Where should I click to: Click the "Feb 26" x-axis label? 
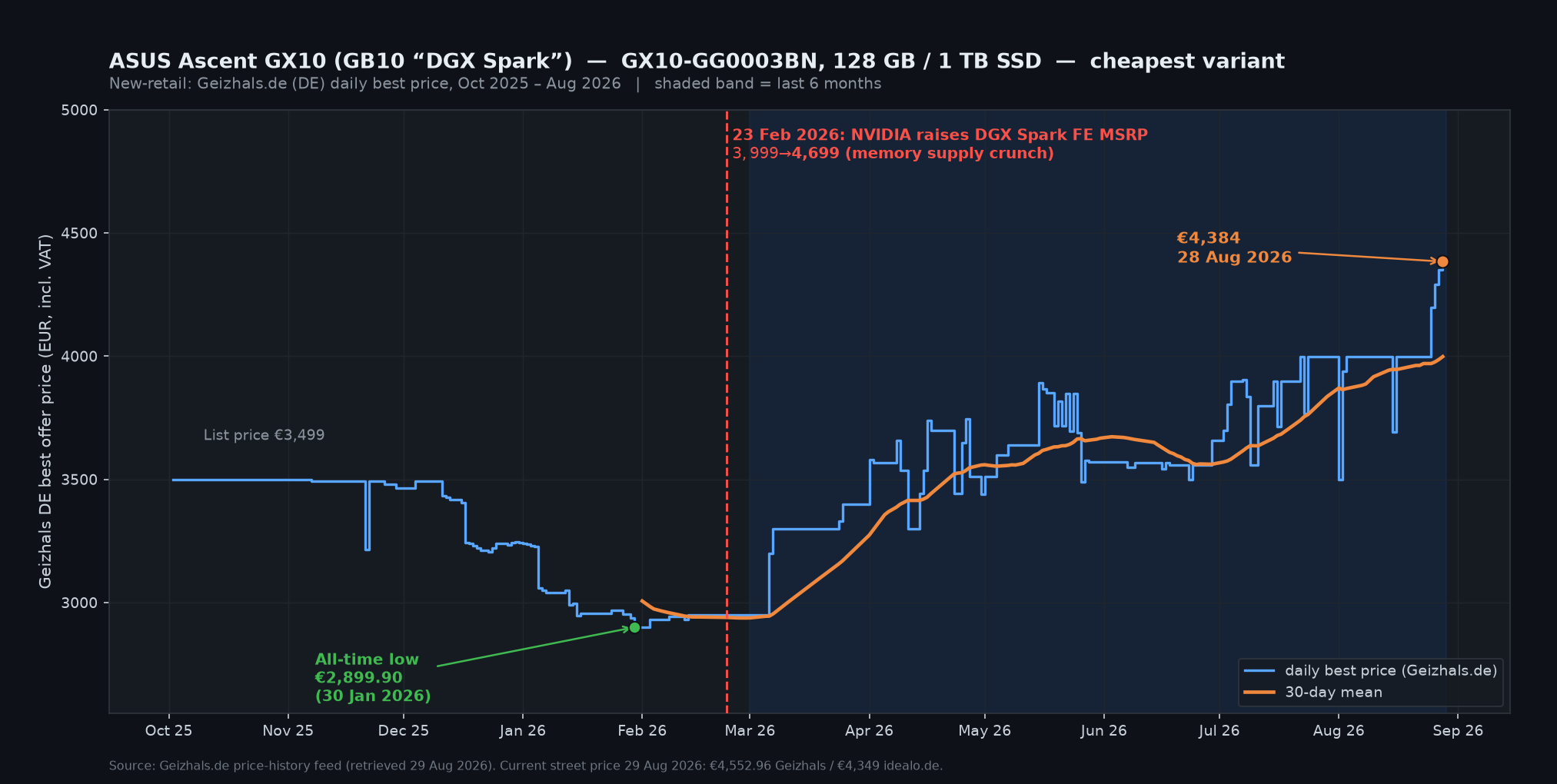642,730
